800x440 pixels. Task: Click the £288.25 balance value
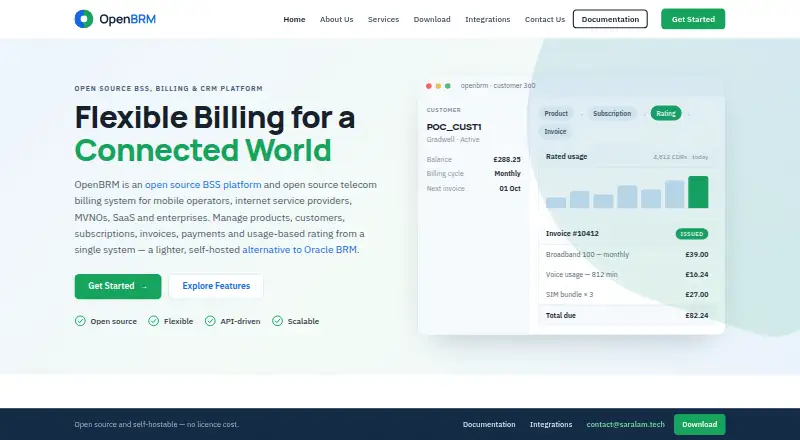click(x=507, y=160)
